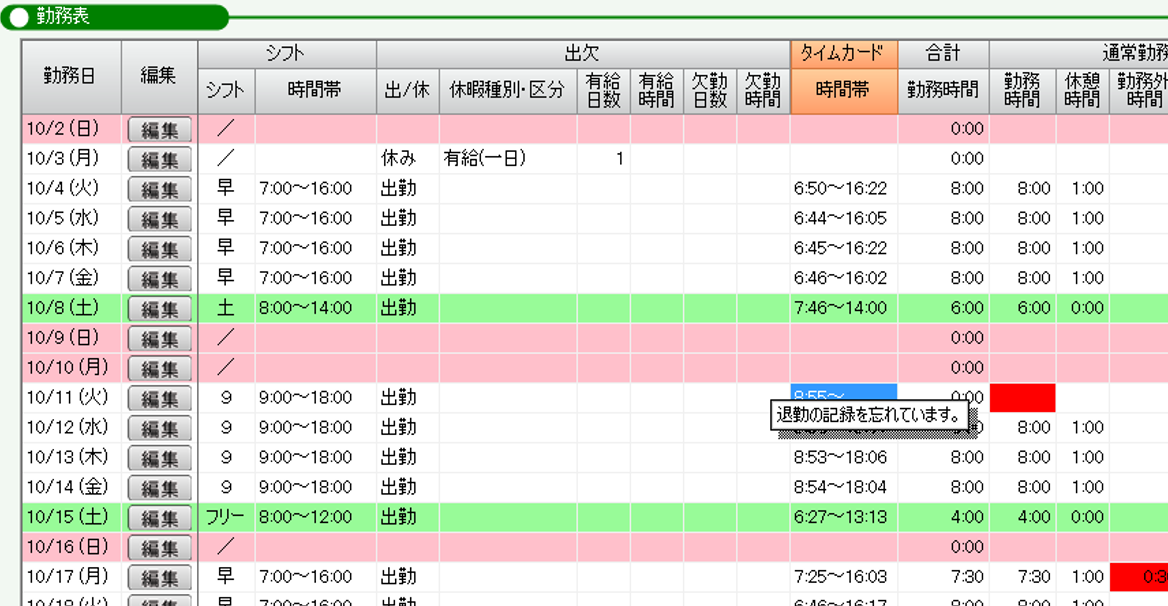Edit the 10/15 (土) row
This screenshot has height=606, width=1168.
click(x=159, y=517)
